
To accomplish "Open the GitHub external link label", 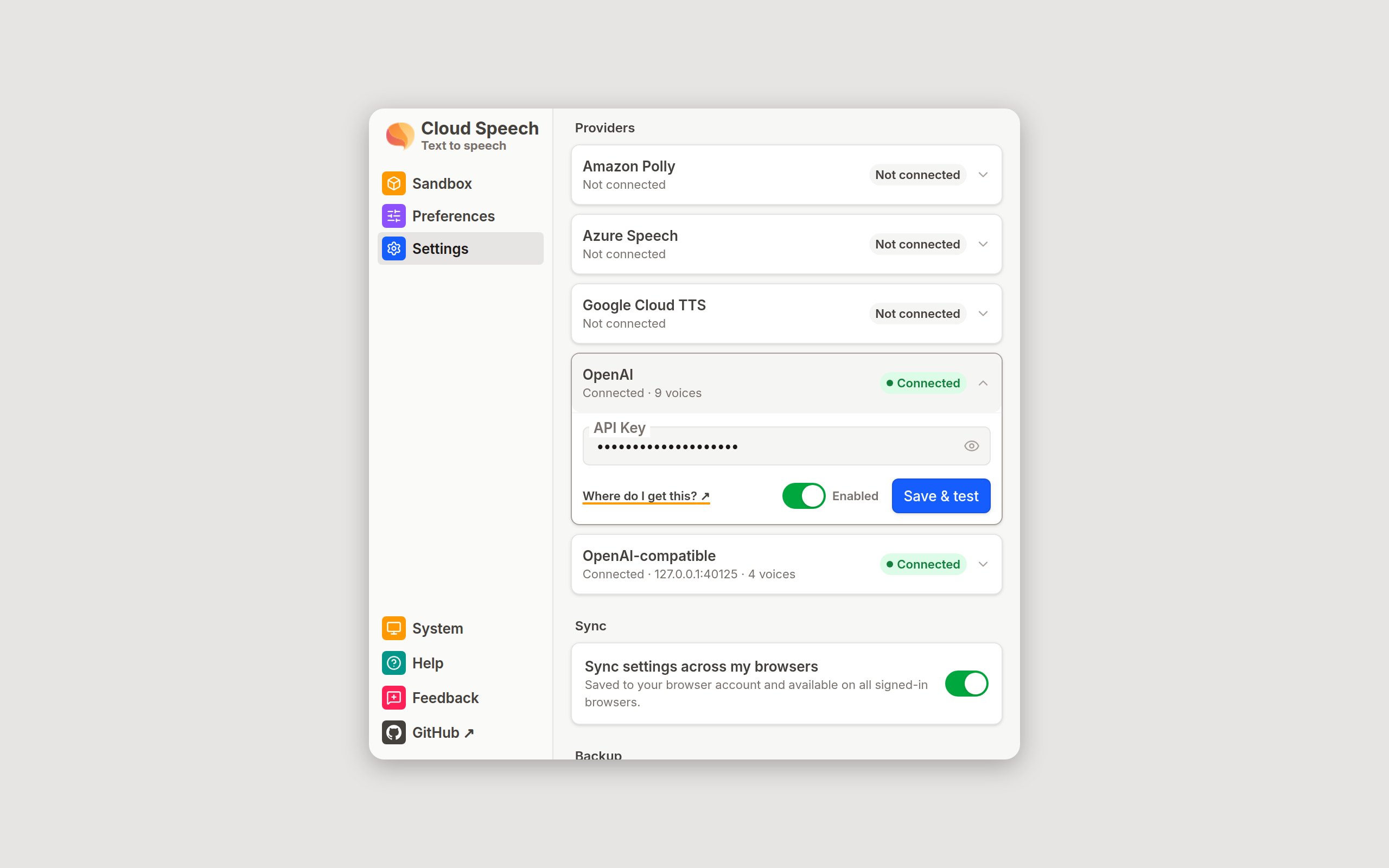I will pos(443,732).
